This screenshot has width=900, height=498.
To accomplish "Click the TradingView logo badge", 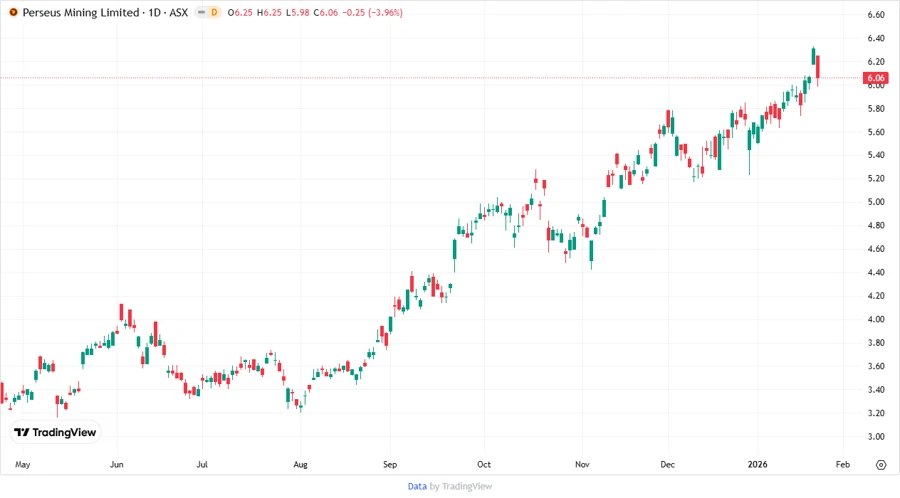I will click(x=56, y=433).
